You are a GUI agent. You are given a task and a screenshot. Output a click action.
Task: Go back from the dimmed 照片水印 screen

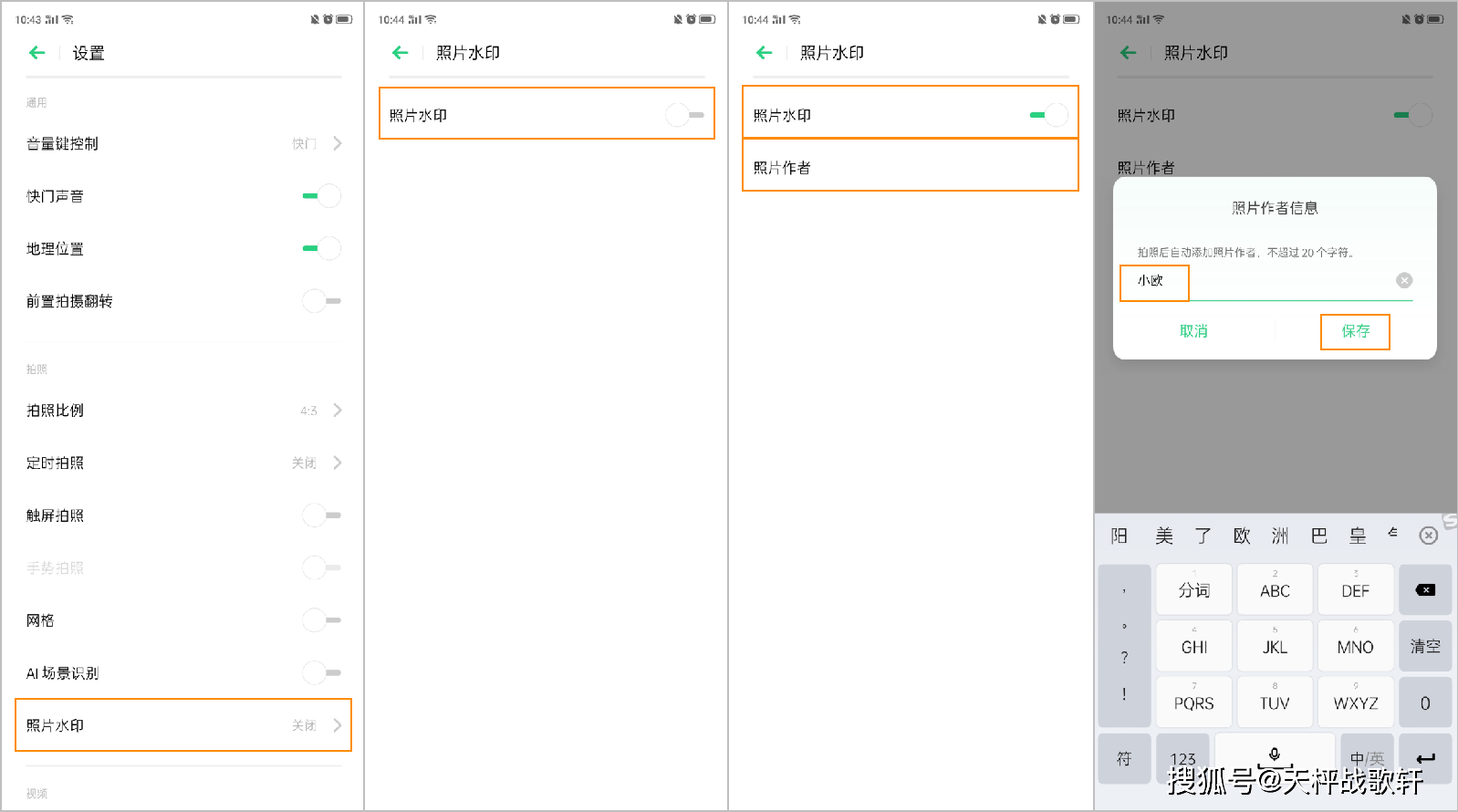1129,53
